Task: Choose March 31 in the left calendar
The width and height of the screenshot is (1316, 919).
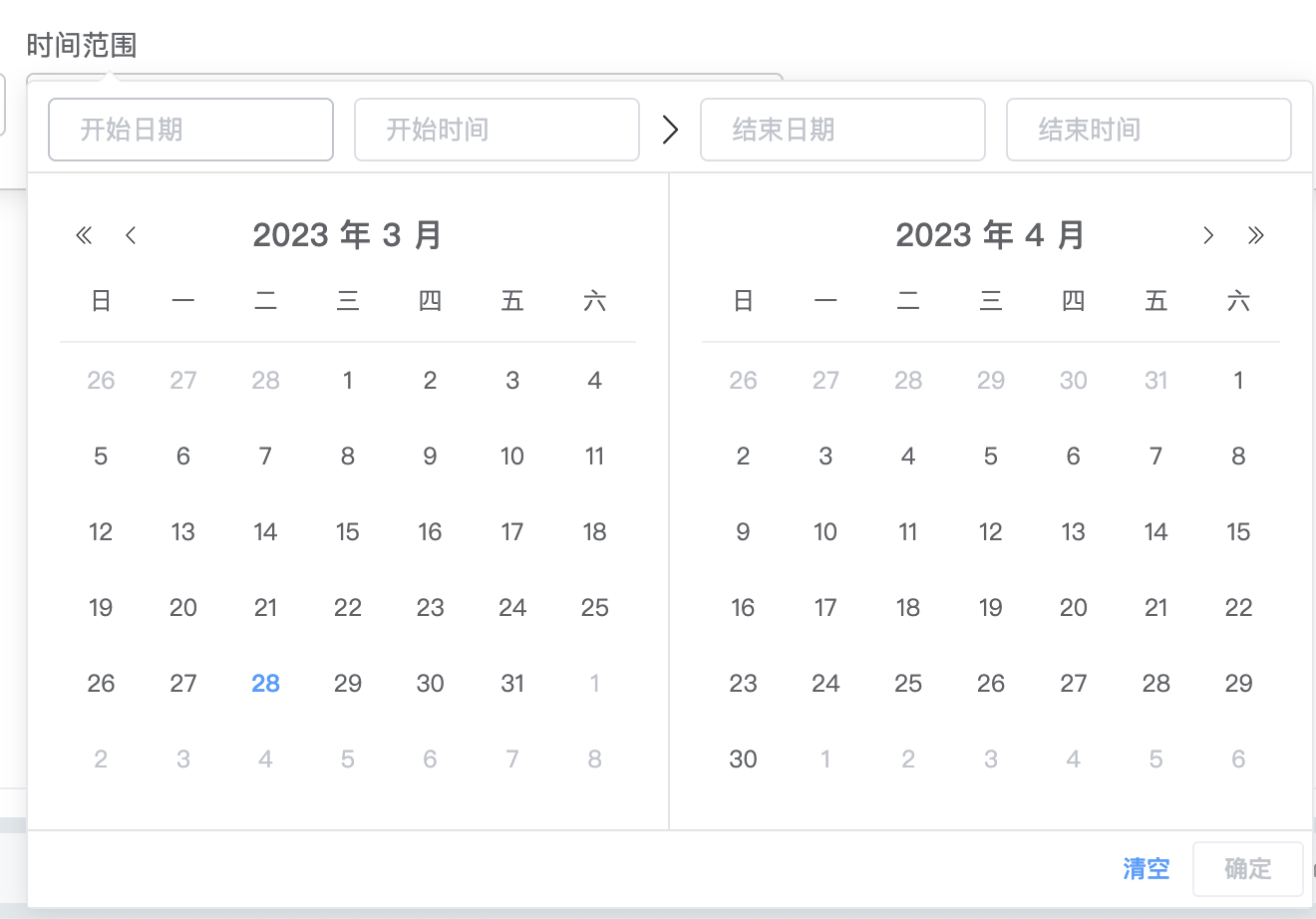Action: 512,683
